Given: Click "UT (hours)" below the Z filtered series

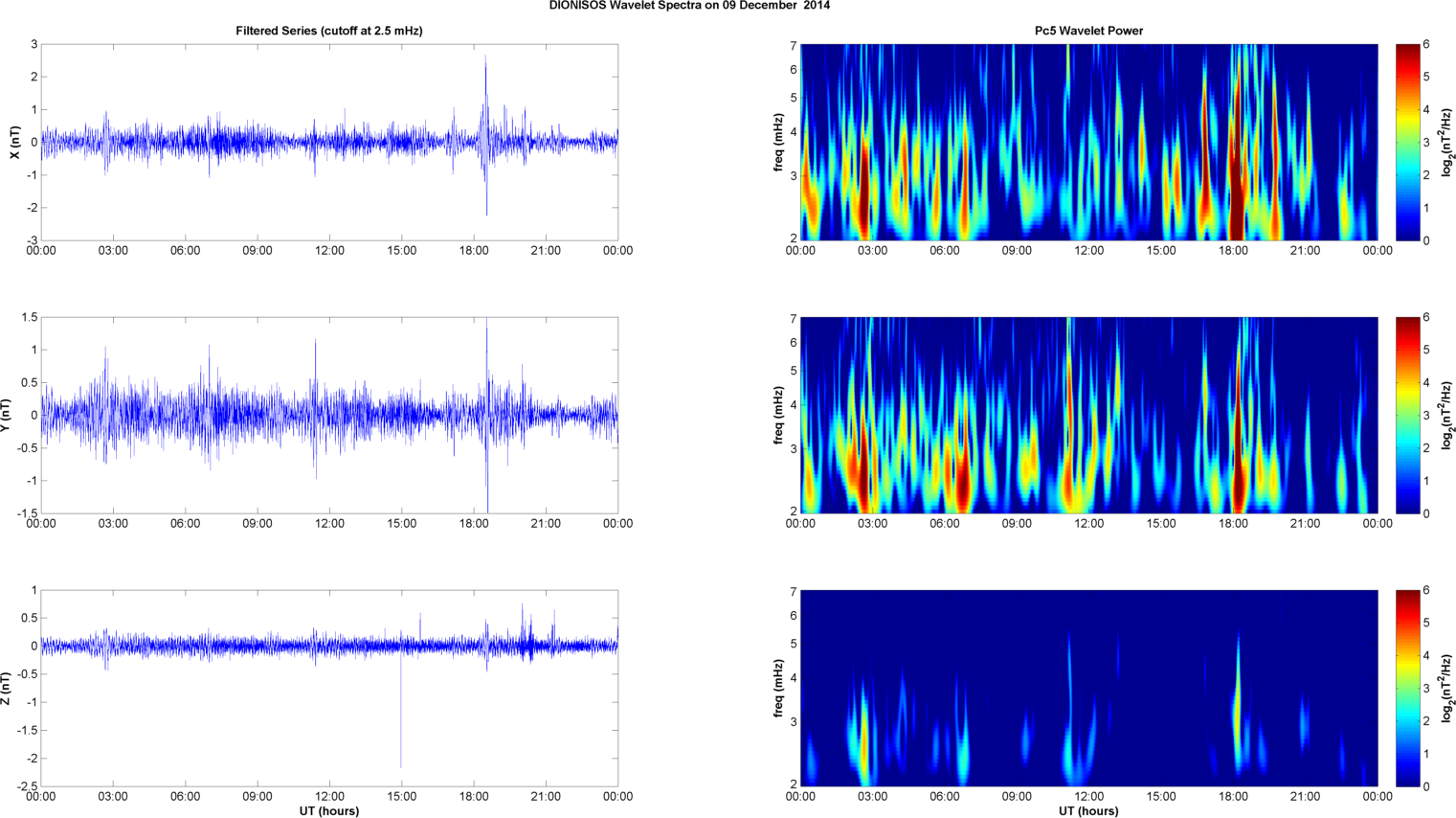Looking at the screenshot, I should click(329, 811).
